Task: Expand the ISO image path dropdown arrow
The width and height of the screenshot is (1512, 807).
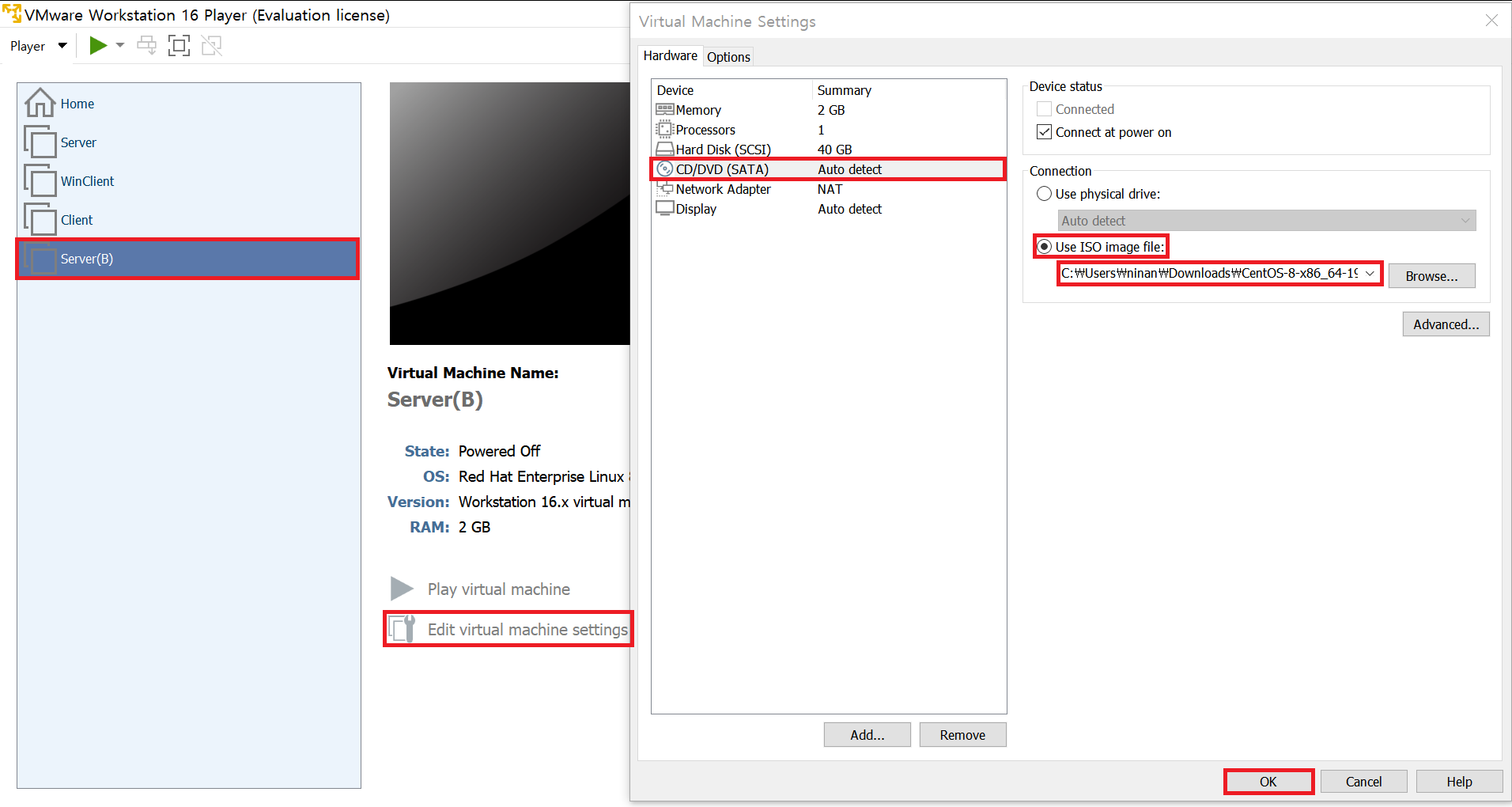Action: pos(1370,273)
